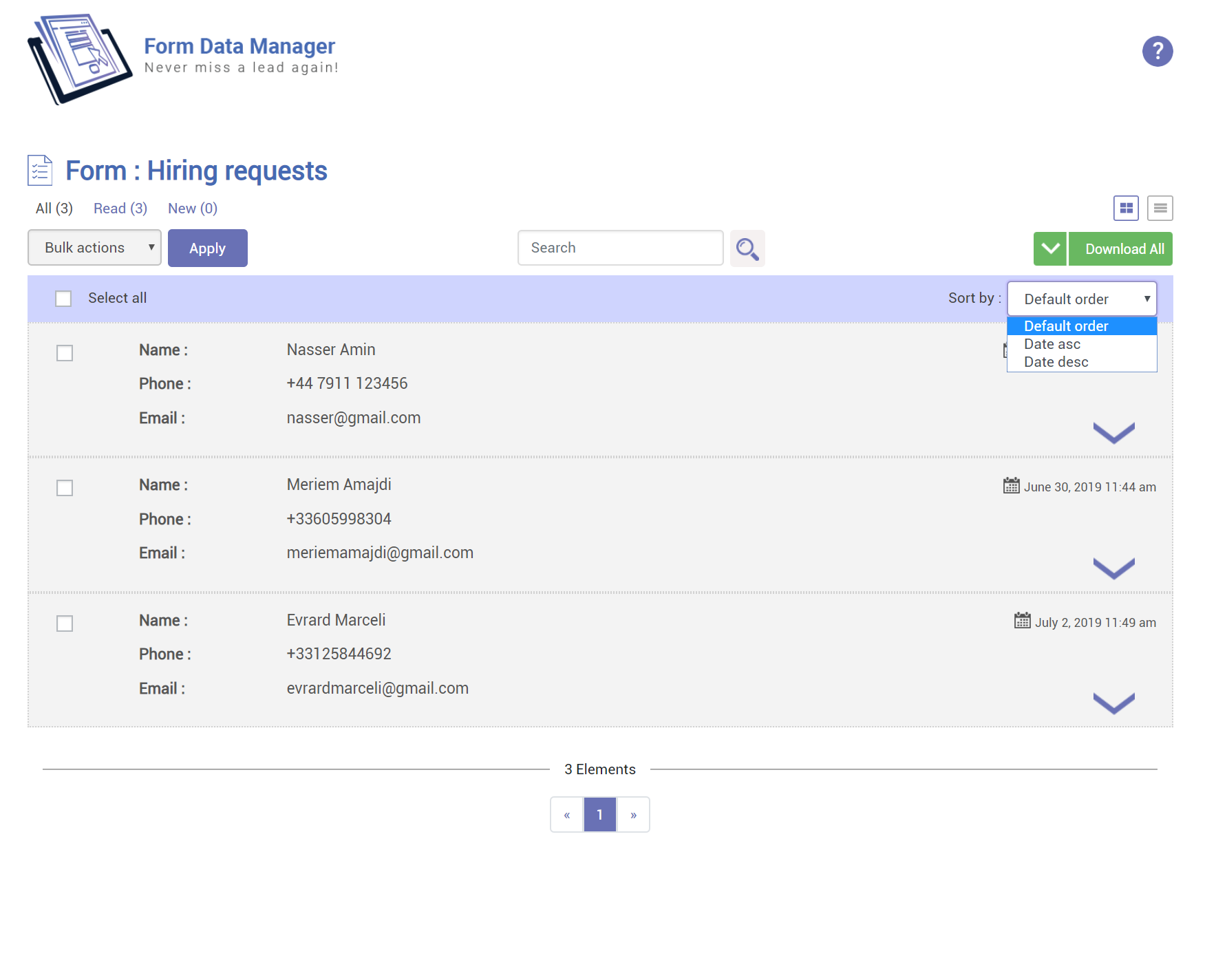Image resolution: width=1216 pixels, height=980 pixels.
Task: Click the document icon beside Form title
Action: coord(40,171)
